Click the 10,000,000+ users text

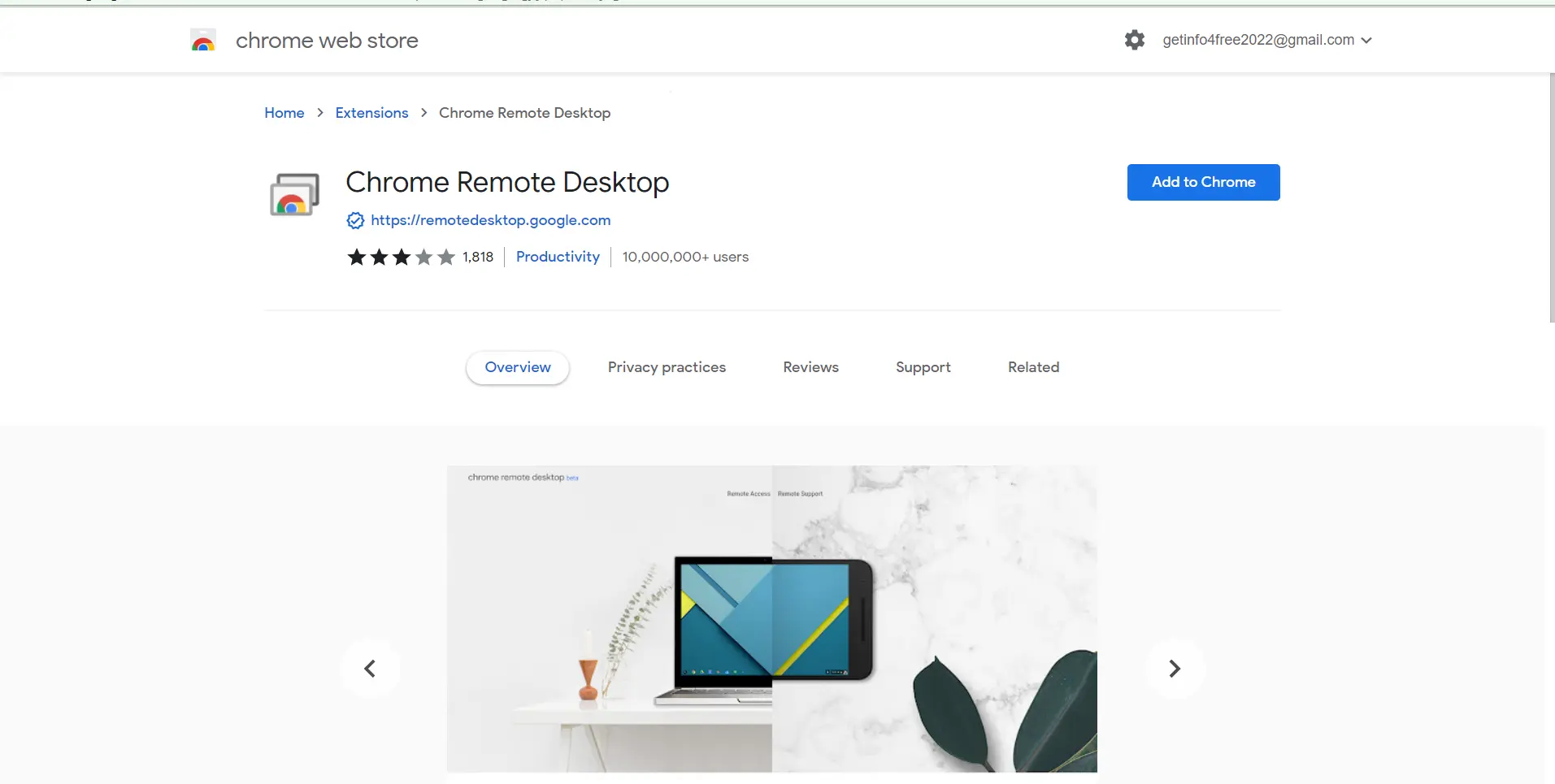(685, 257)
